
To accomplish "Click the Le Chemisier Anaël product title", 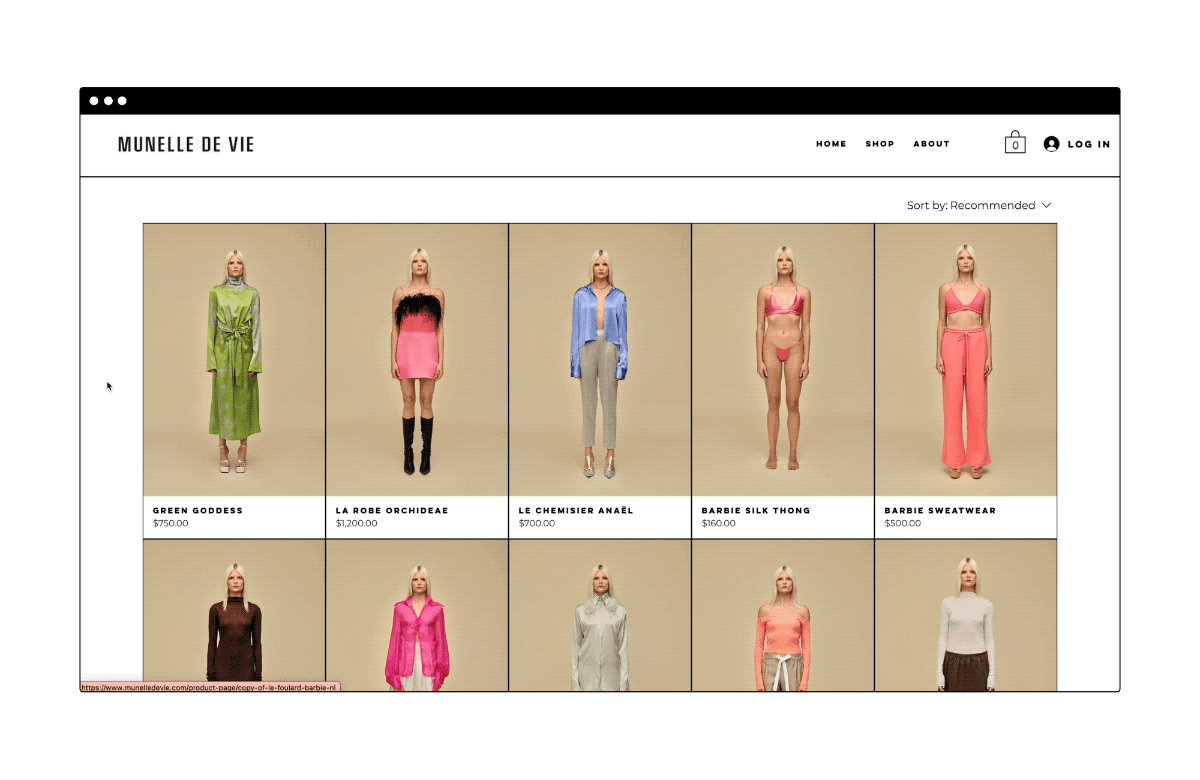I will [576, 510].
